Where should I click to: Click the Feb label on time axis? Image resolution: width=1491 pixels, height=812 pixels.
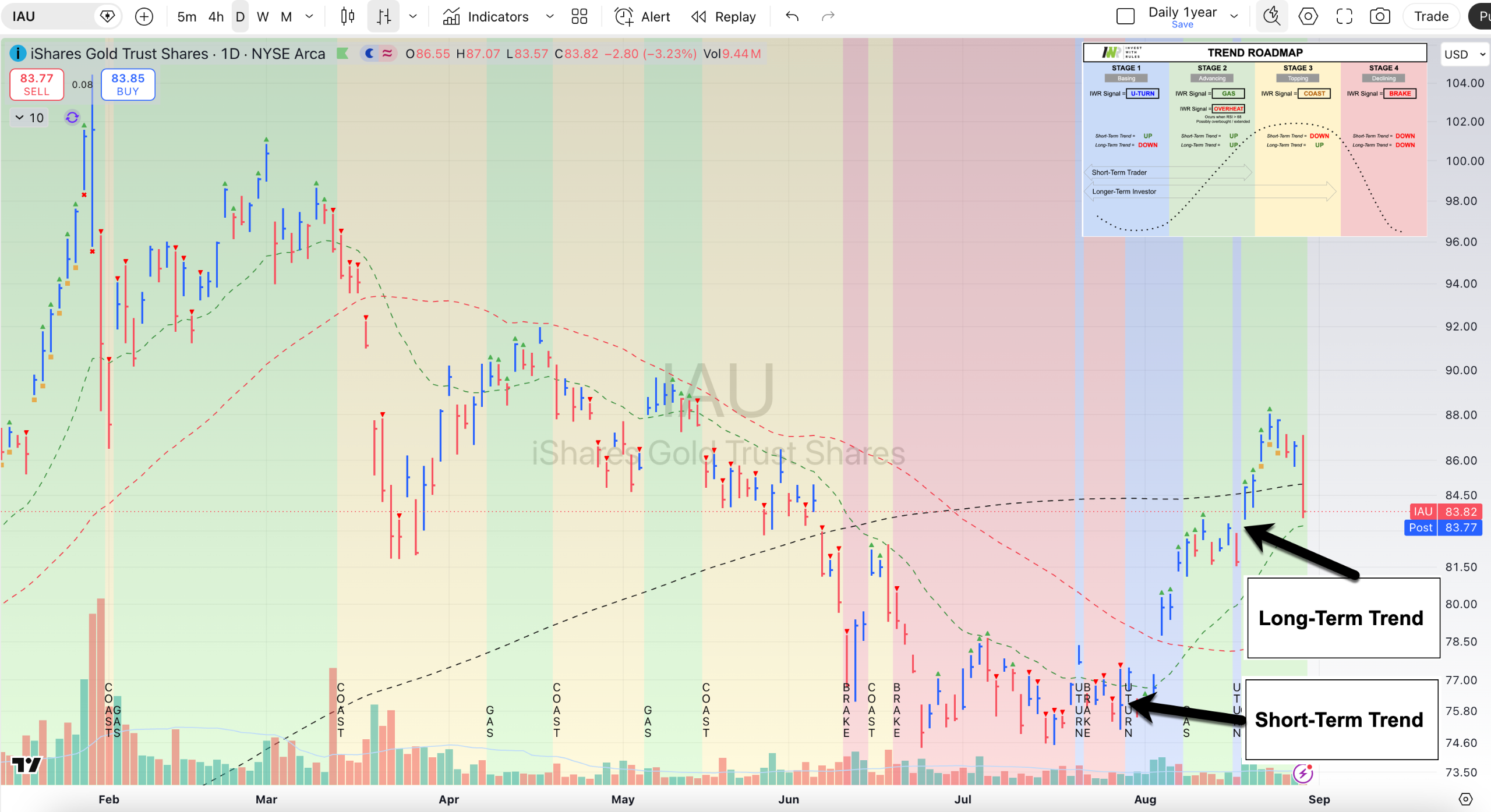tap(109, 799)
